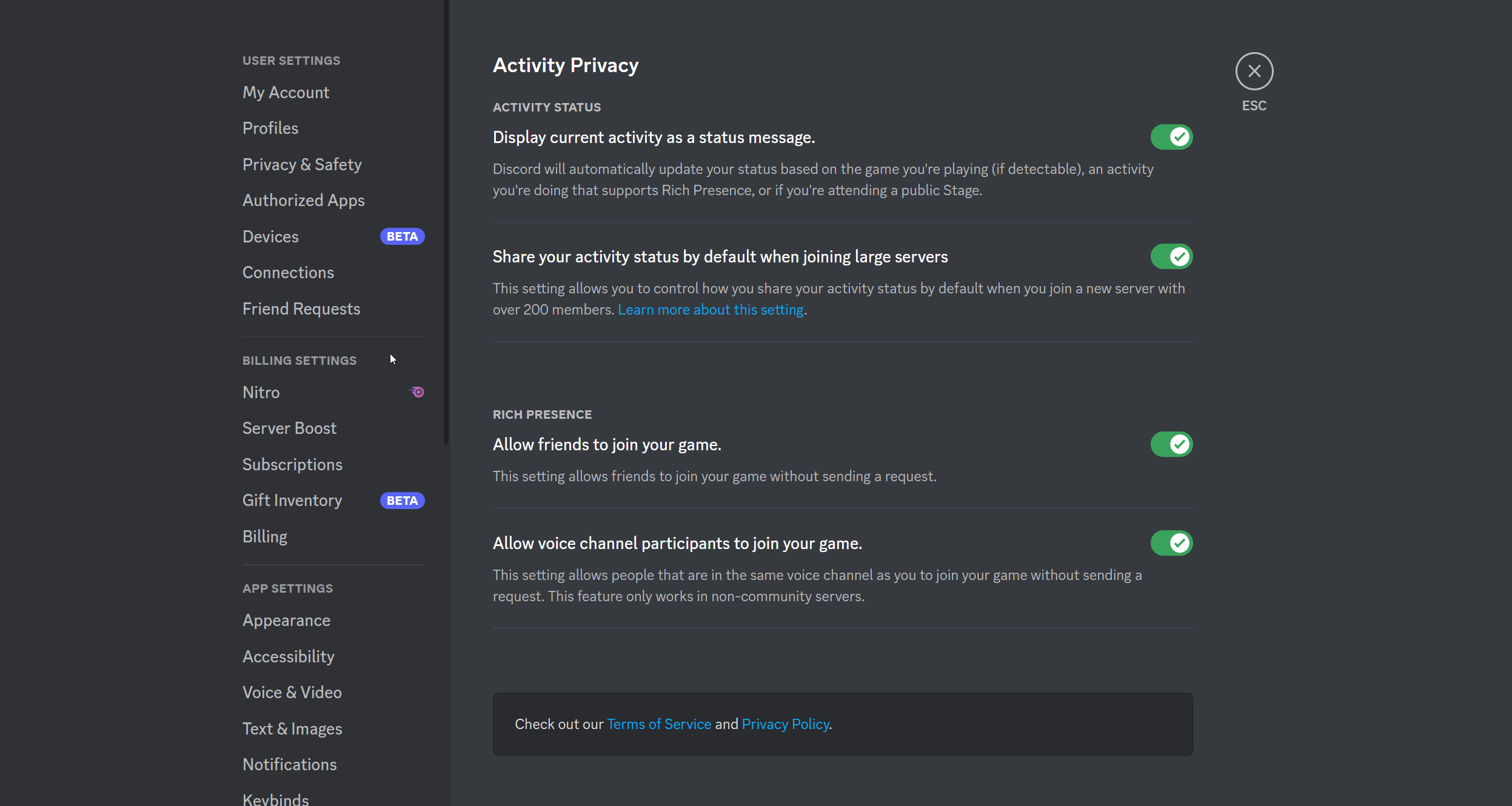Select Authorized Apps in sidebar

coord(303,200)
